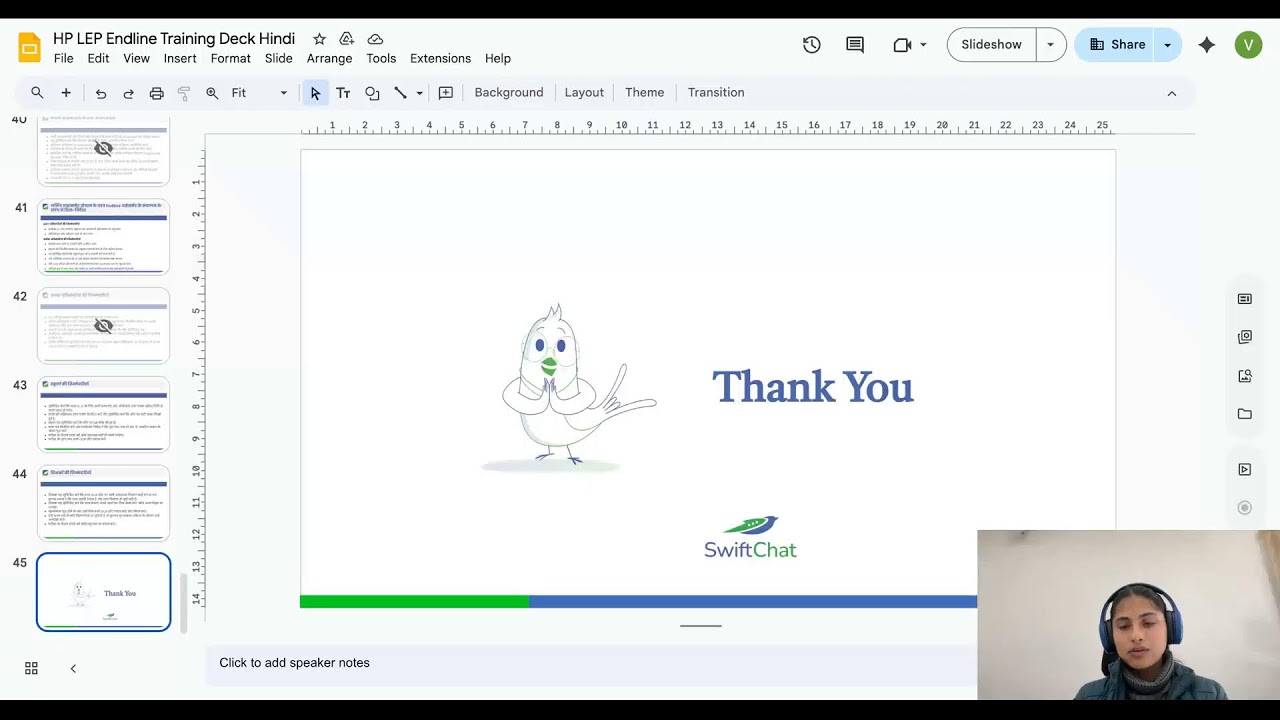Start the Slideshow
This screenshot has height=720, width=1280.
pyautogui.click(x=991, y=45)
